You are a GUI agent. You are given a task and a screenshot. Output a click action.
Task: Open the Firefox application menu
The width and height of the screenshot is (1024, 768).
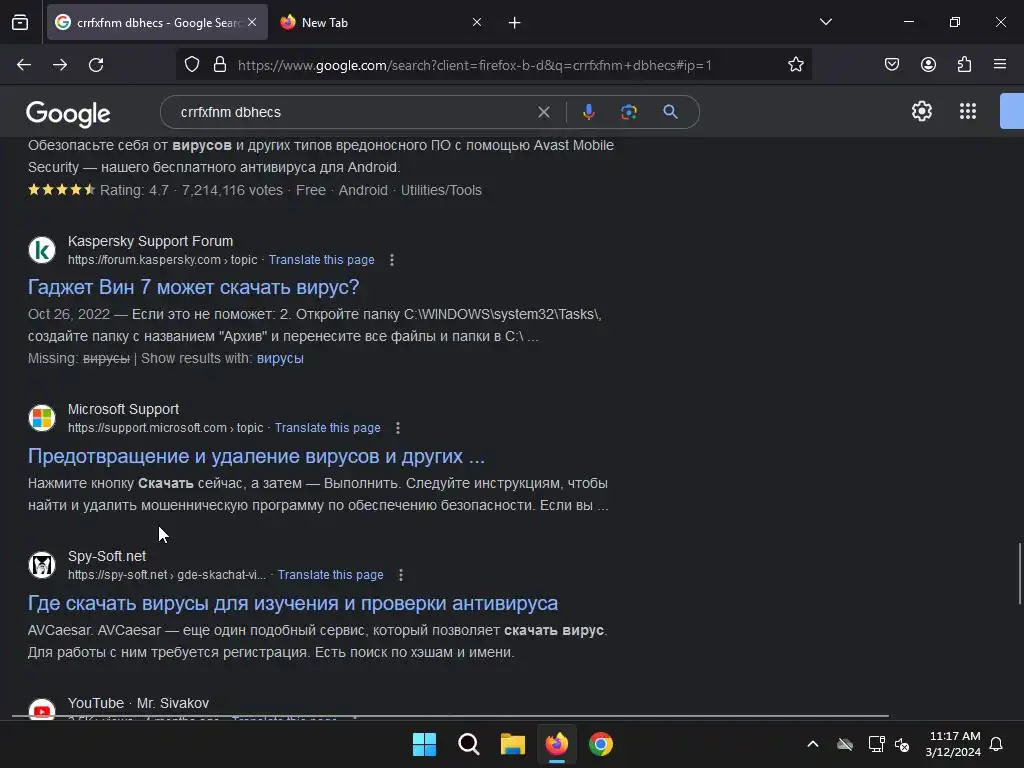click(1000, 65)
